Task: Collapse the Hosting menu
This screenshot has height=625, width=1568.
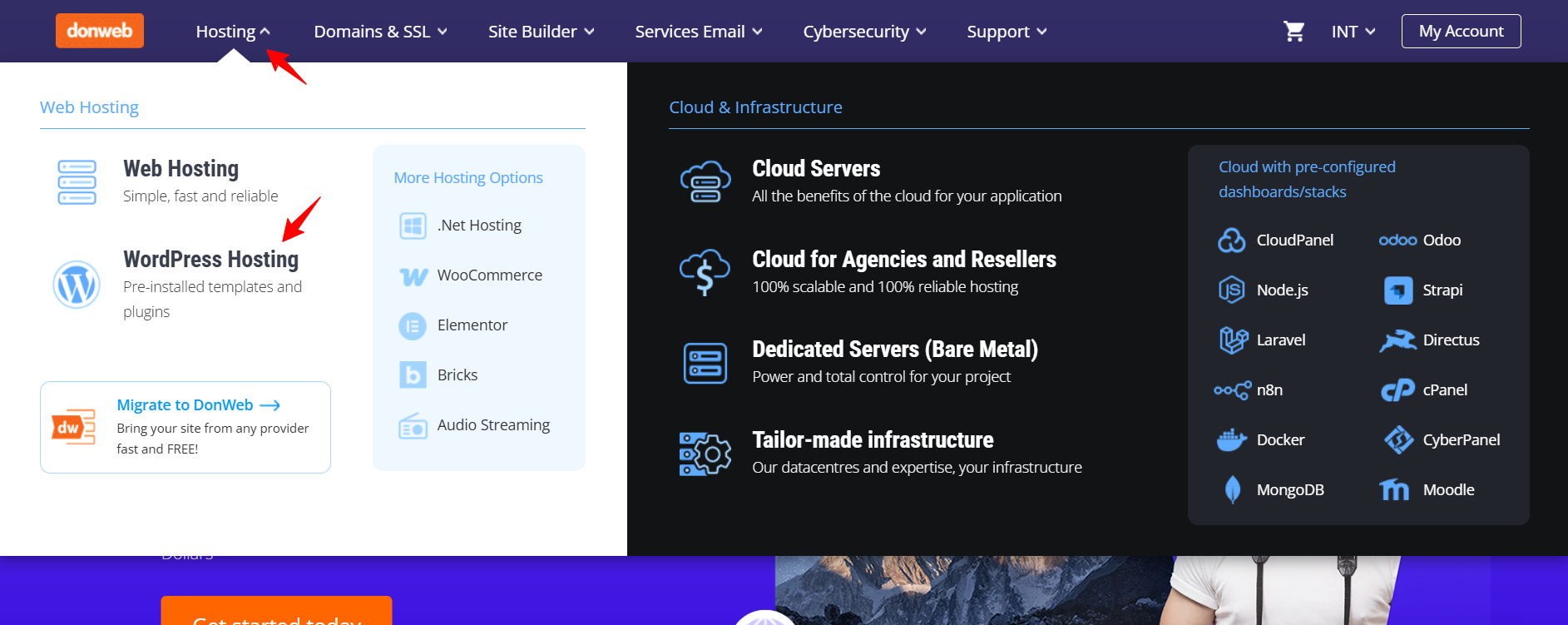Action: click(233, 32)
